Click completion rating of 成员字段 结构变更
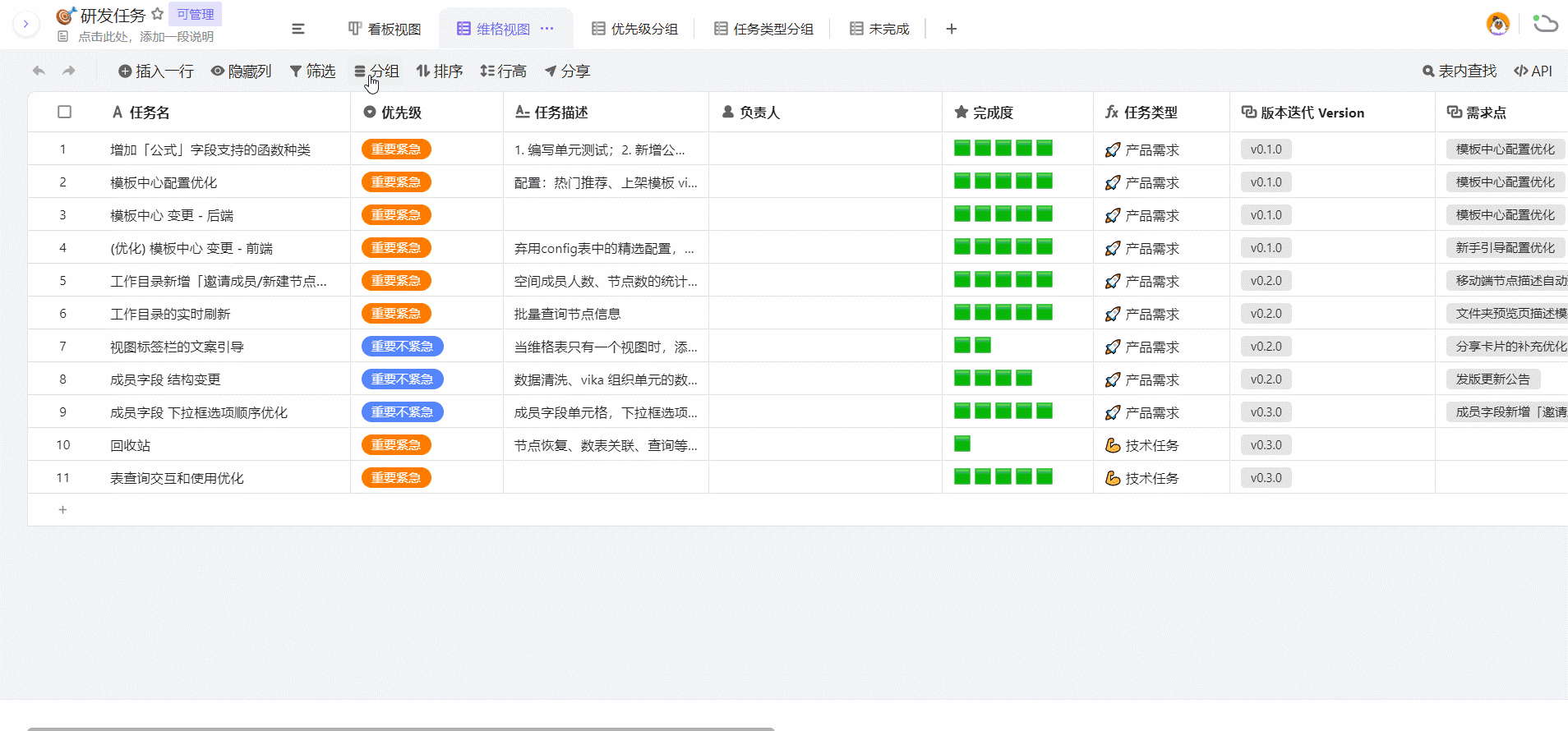Image resolution: width=1568 pixels, height=731 pixels. (x=993, y=378)
